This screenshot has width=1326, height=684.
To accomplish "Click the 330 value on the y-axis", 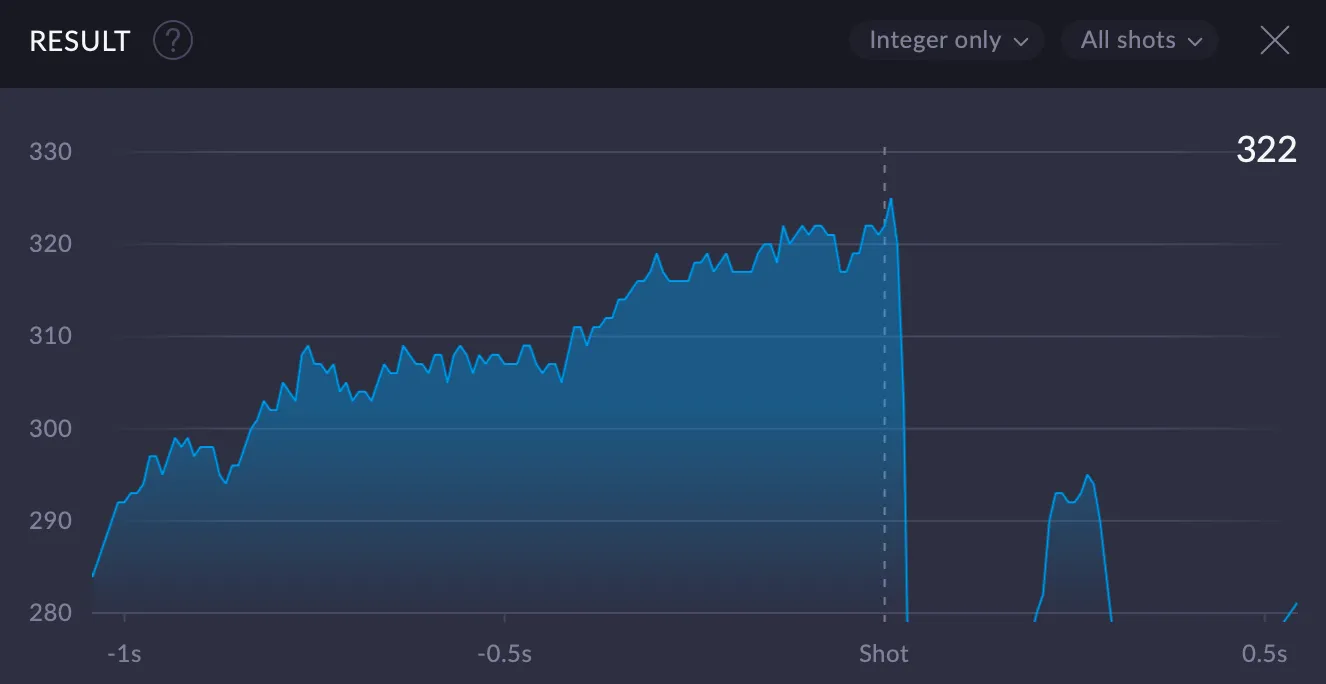I will pyautogui.click(x=51, y=151).
